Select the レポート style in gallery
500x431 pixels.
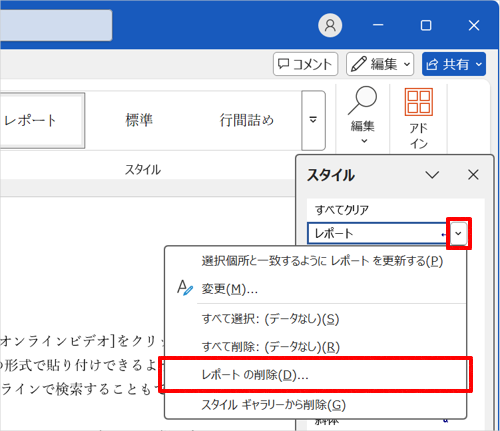coord(41,120)
